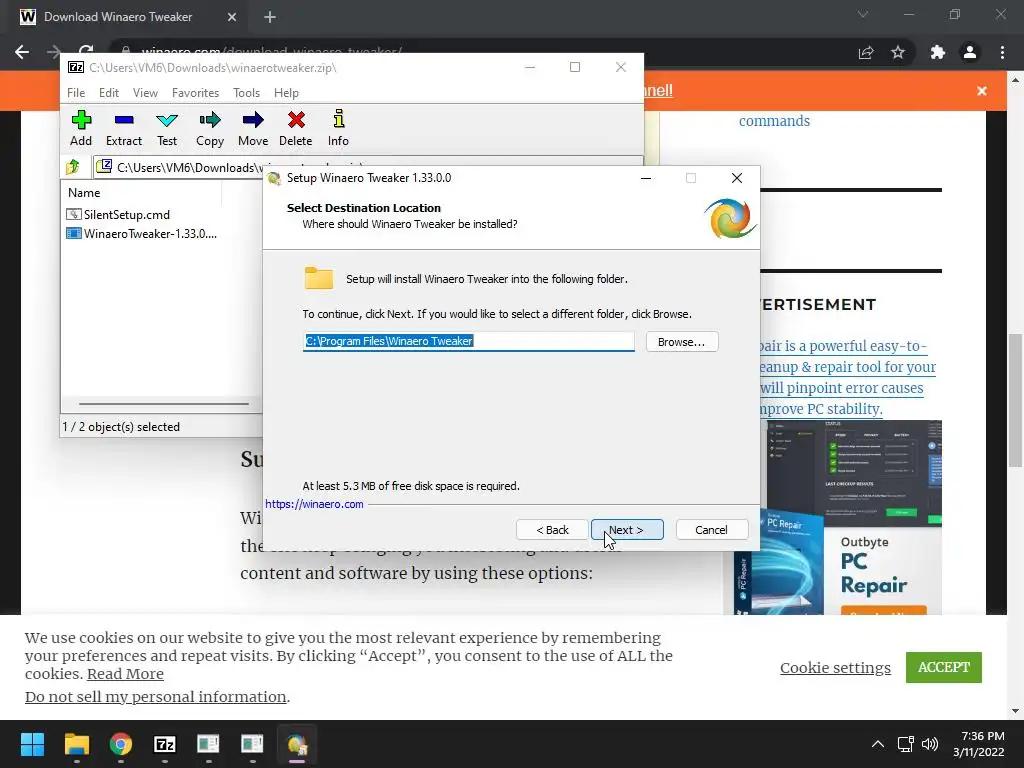The image size is (1024, 768).
Task: Open Chrome from the taskbar
Action: 120,744
